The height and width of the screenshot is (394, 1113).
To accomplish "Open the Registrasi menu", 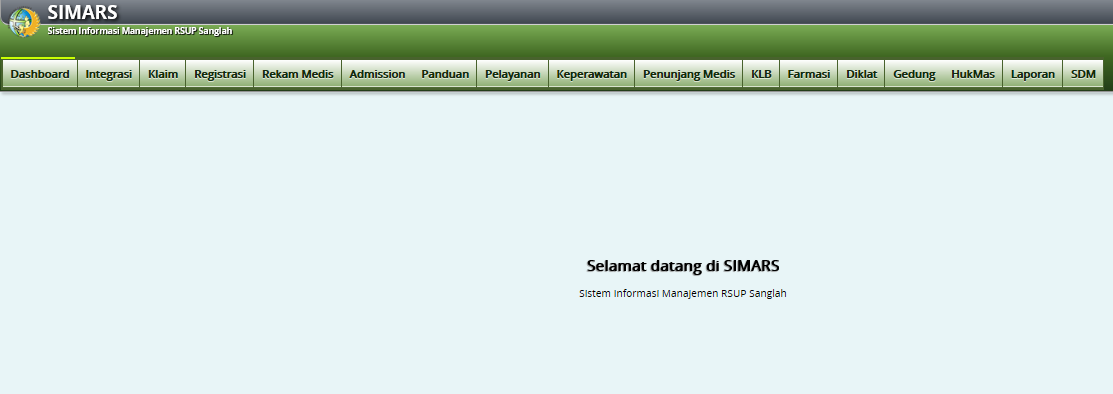I will pos(219,74).
